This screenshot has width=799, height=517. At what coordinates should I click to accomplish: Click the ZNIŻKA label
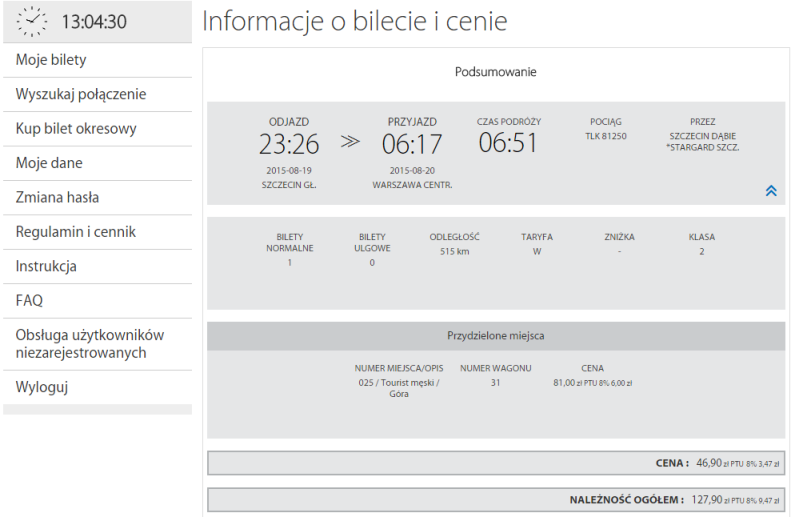pos(619,237)
